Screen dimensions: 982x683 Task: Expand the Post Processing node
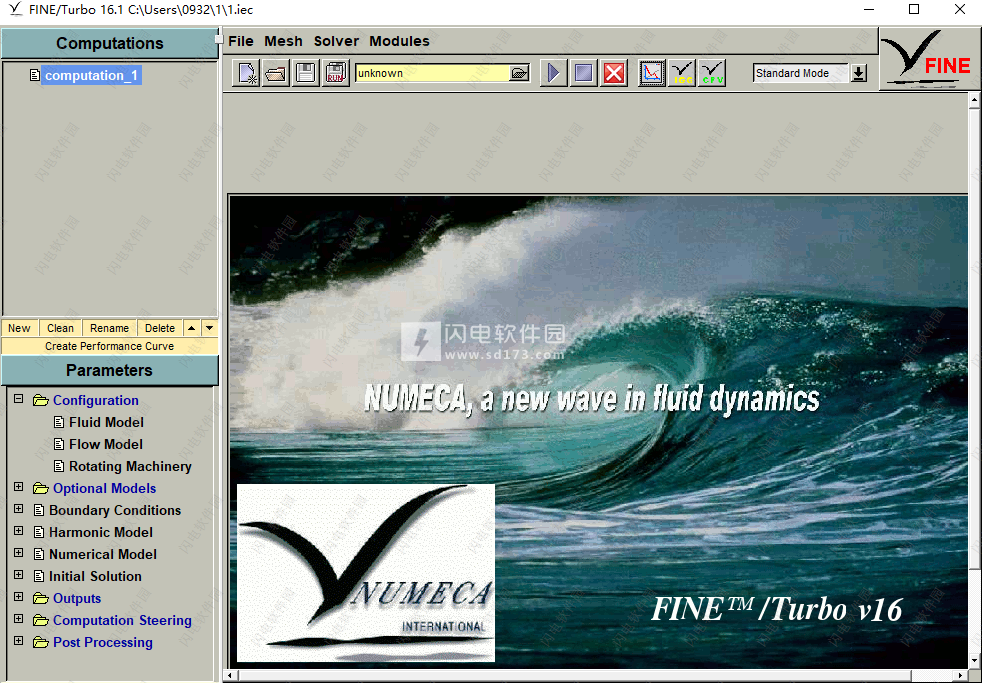click(x=19, y=641)
